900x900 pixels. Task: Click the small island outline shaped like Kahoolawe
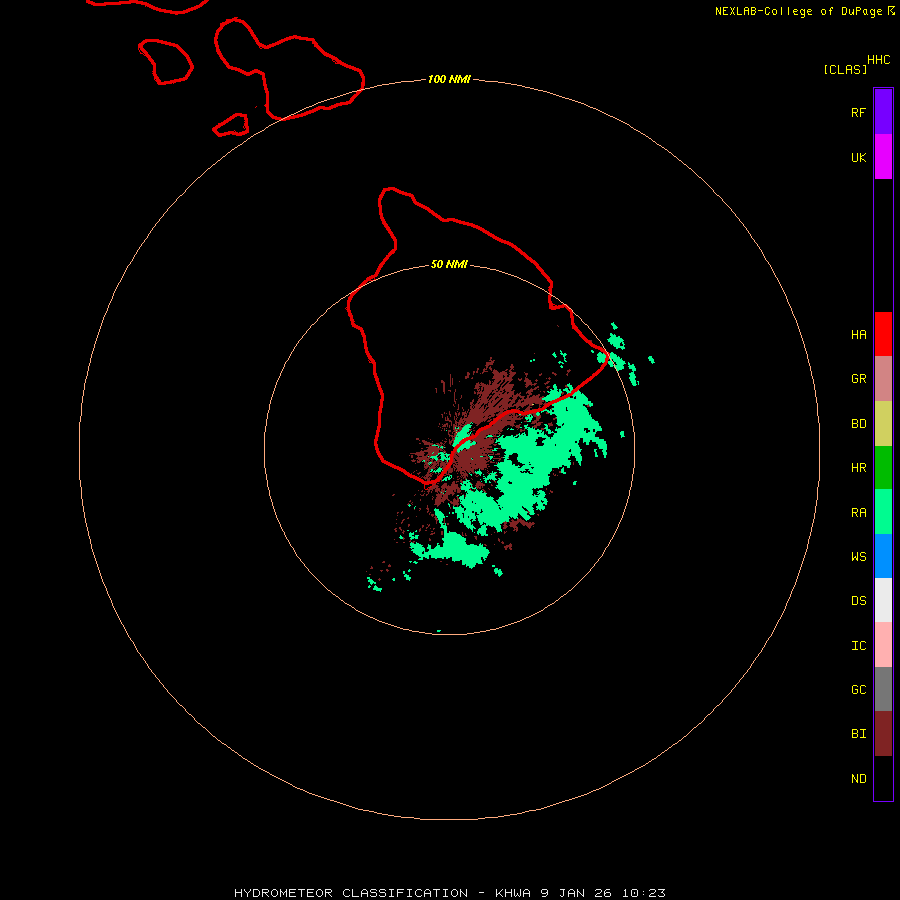click(231, 125)
